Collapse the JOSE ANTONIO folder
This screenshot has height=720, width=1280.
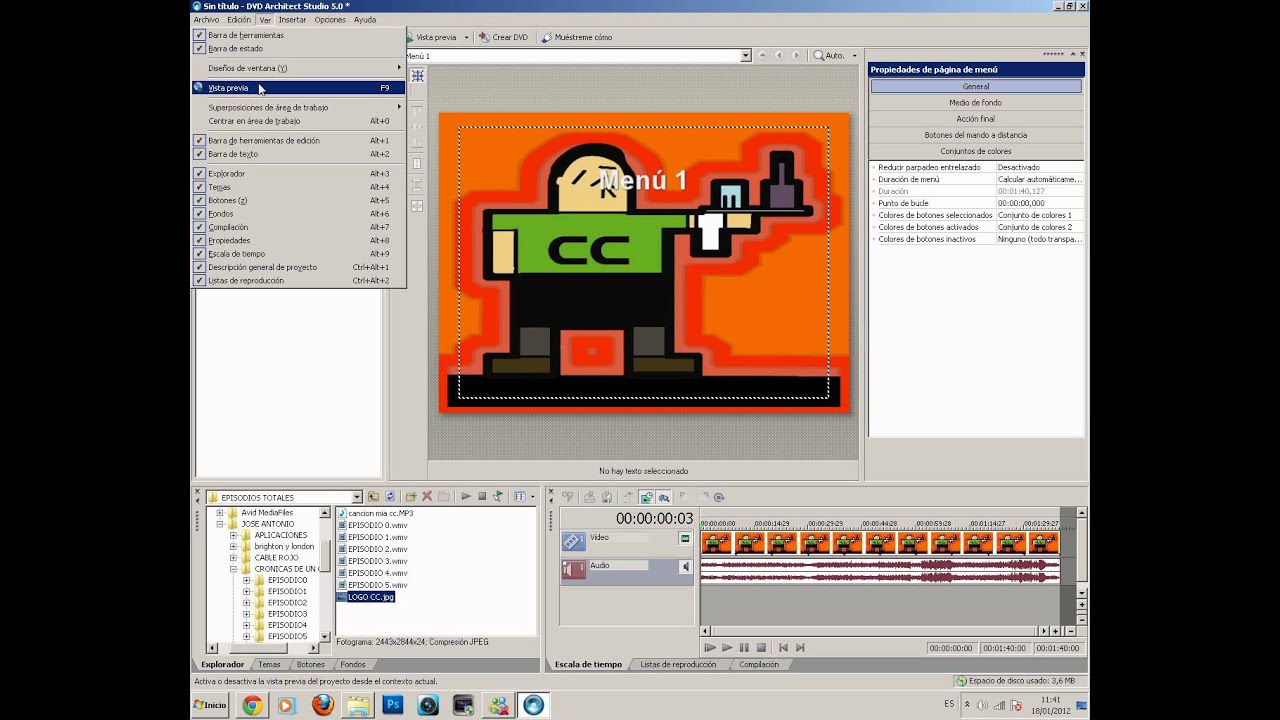(x=220, y=524)
